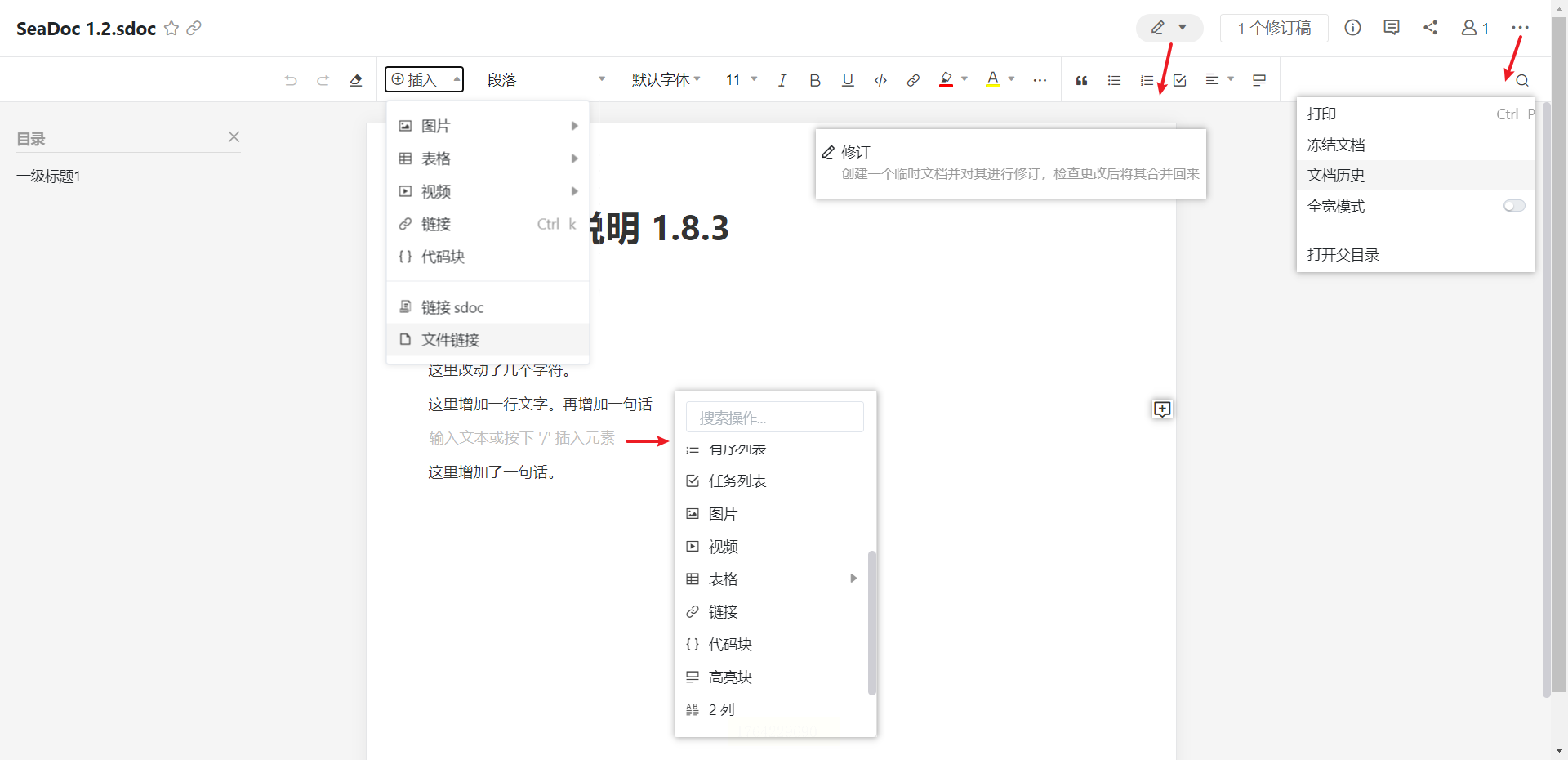Screen dimensions: 1568x760
Task: Toggle italic text formatting
Action: click(x=782, y=80)
